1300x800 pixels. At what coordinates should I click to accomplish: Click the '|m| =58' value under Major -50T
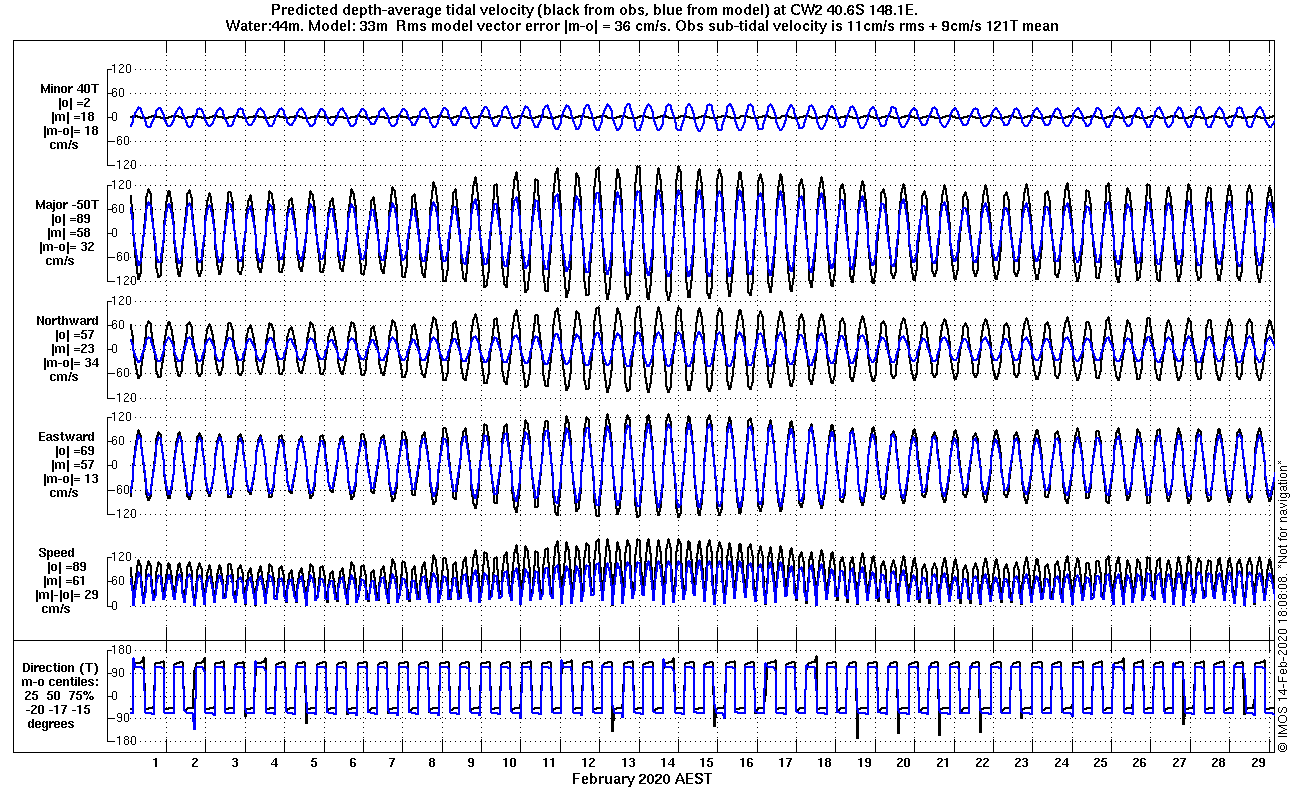(71, 233)
